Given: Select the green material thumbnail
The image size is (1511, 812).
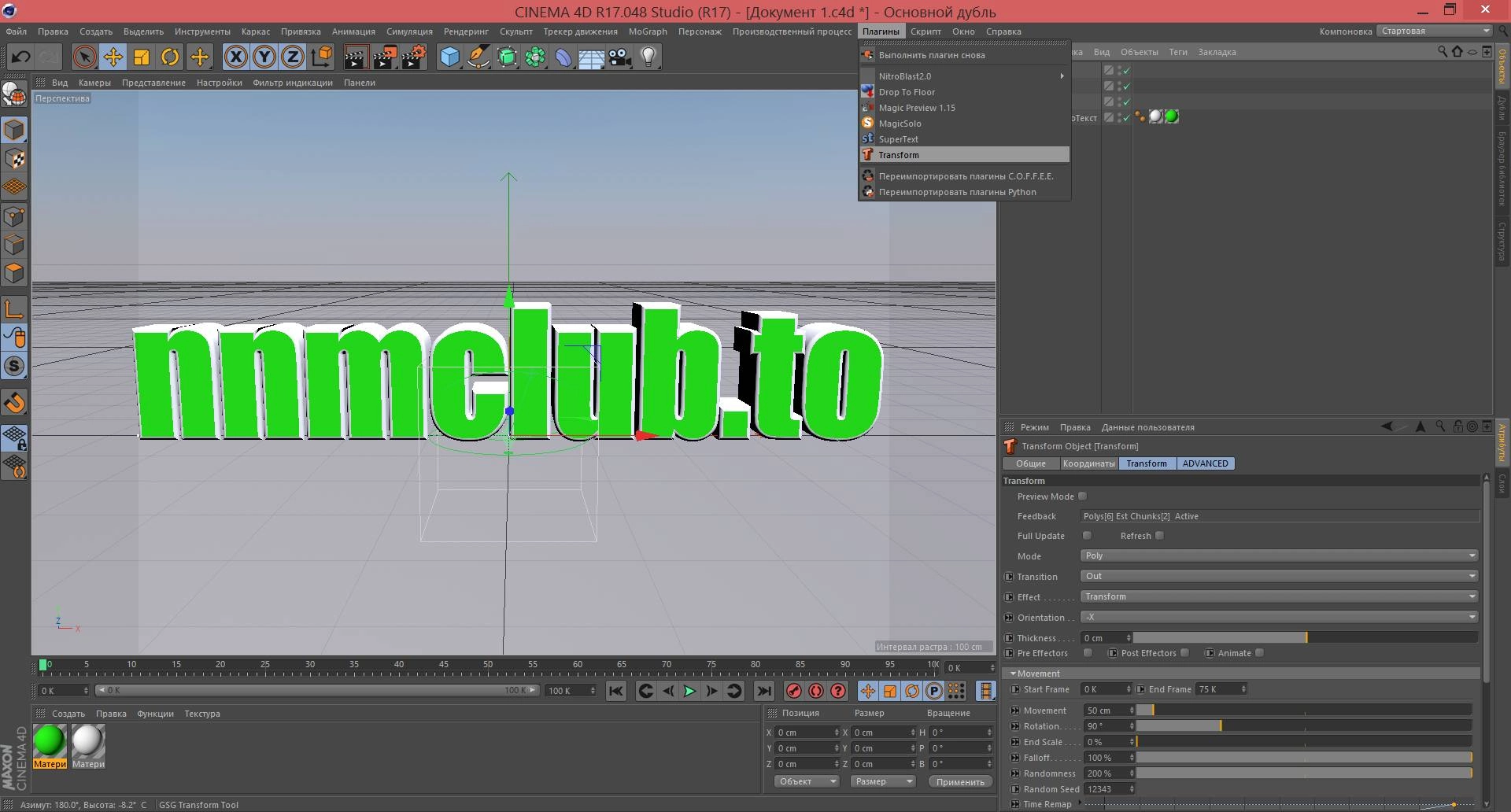Looking at the screenshot, I should (49, 741).
